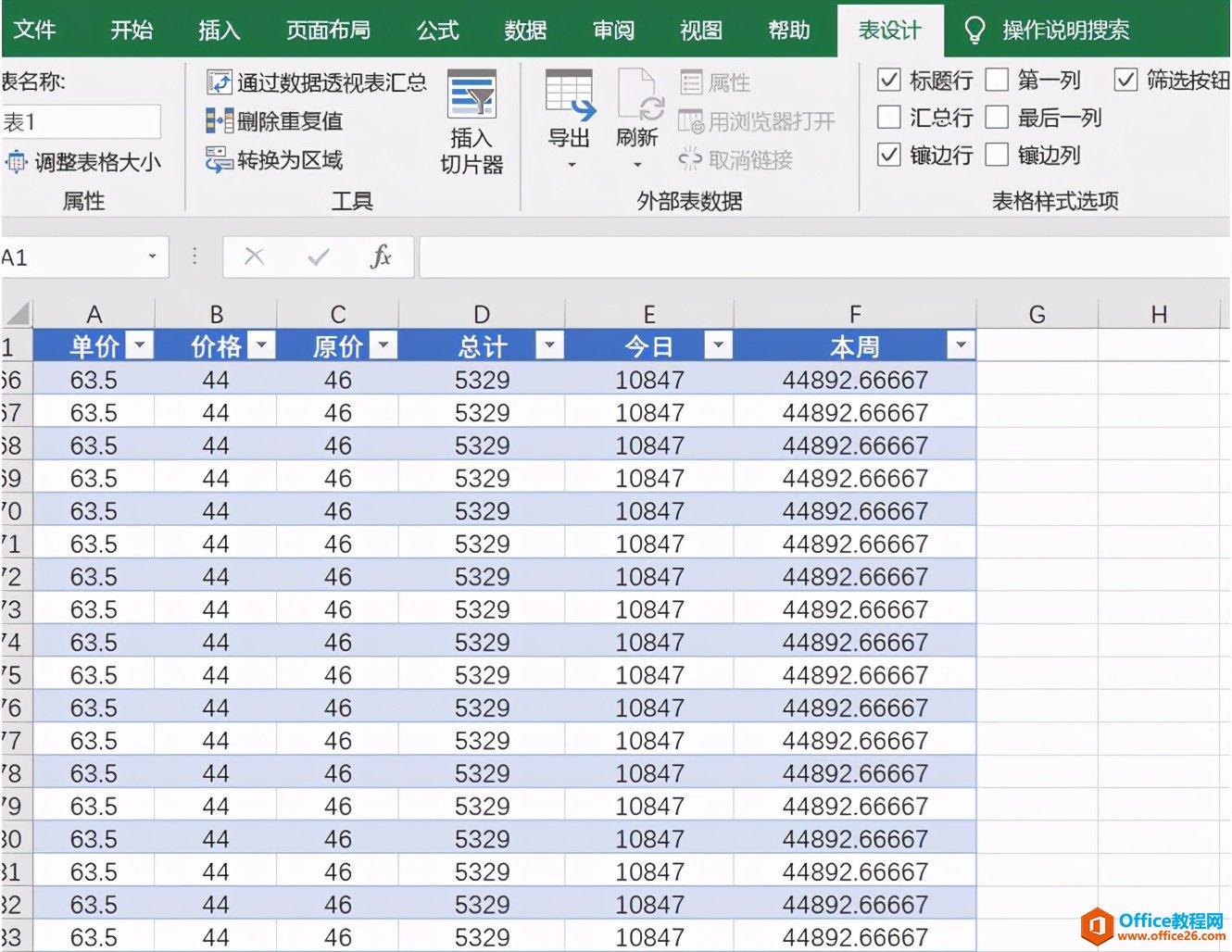The width and height of the screenshot is (1232, 952).
Task: Open the 今日 column filter dropdown
Action: point(718,345)
